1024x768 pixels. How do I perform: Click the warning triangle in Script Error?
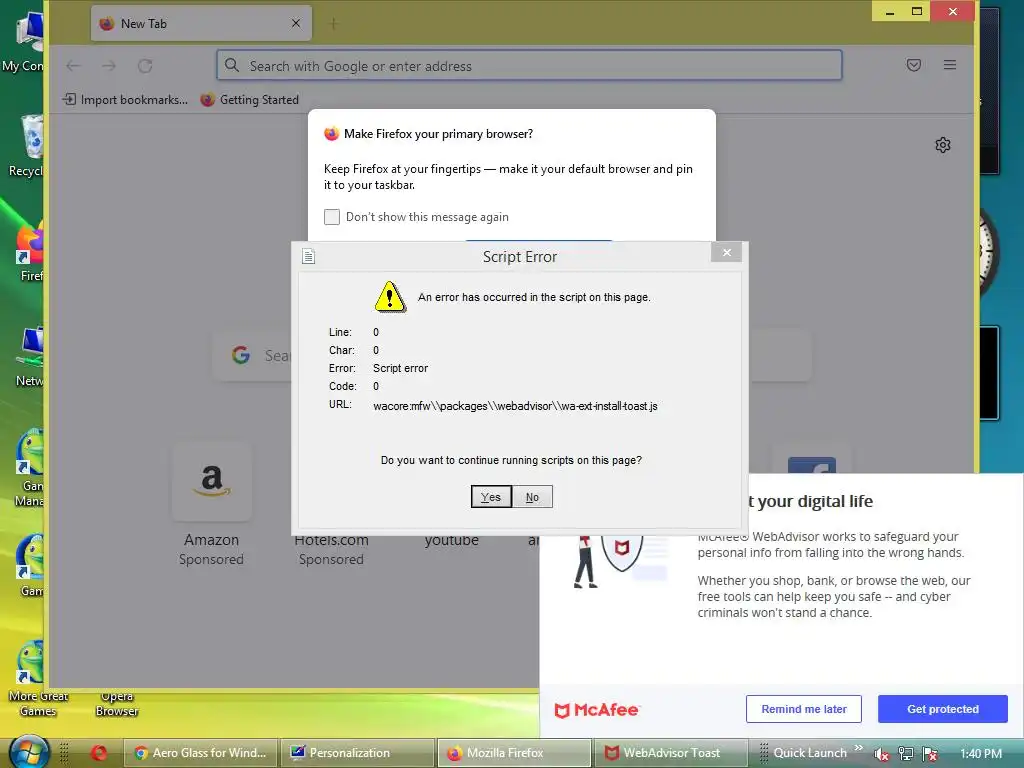click(x=390, y=297)
